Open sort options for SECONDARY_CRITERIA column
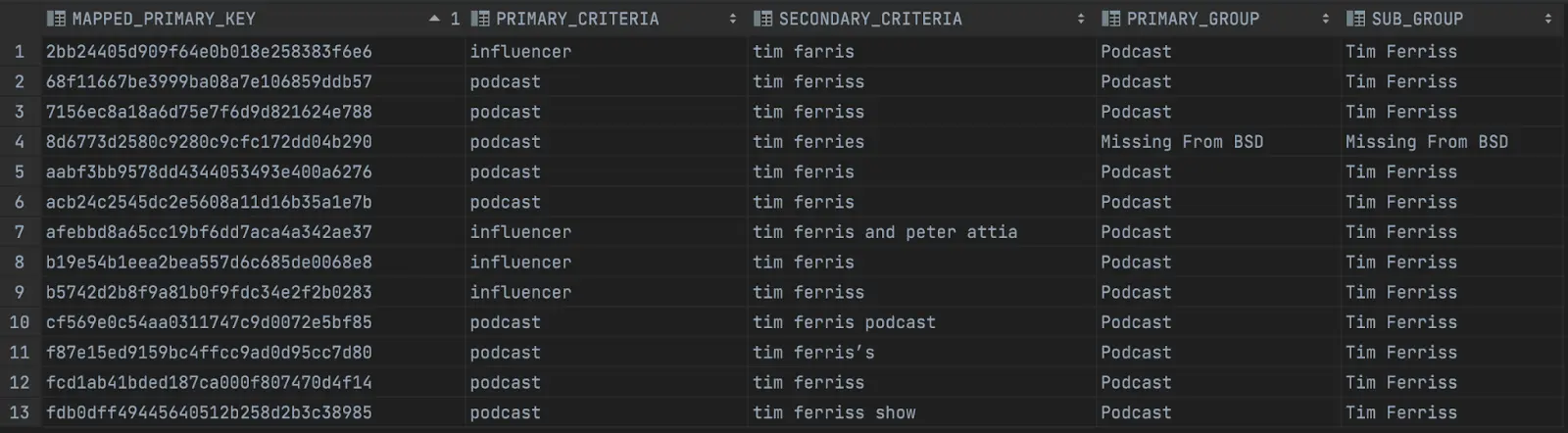 click(x=1081, y=19)
